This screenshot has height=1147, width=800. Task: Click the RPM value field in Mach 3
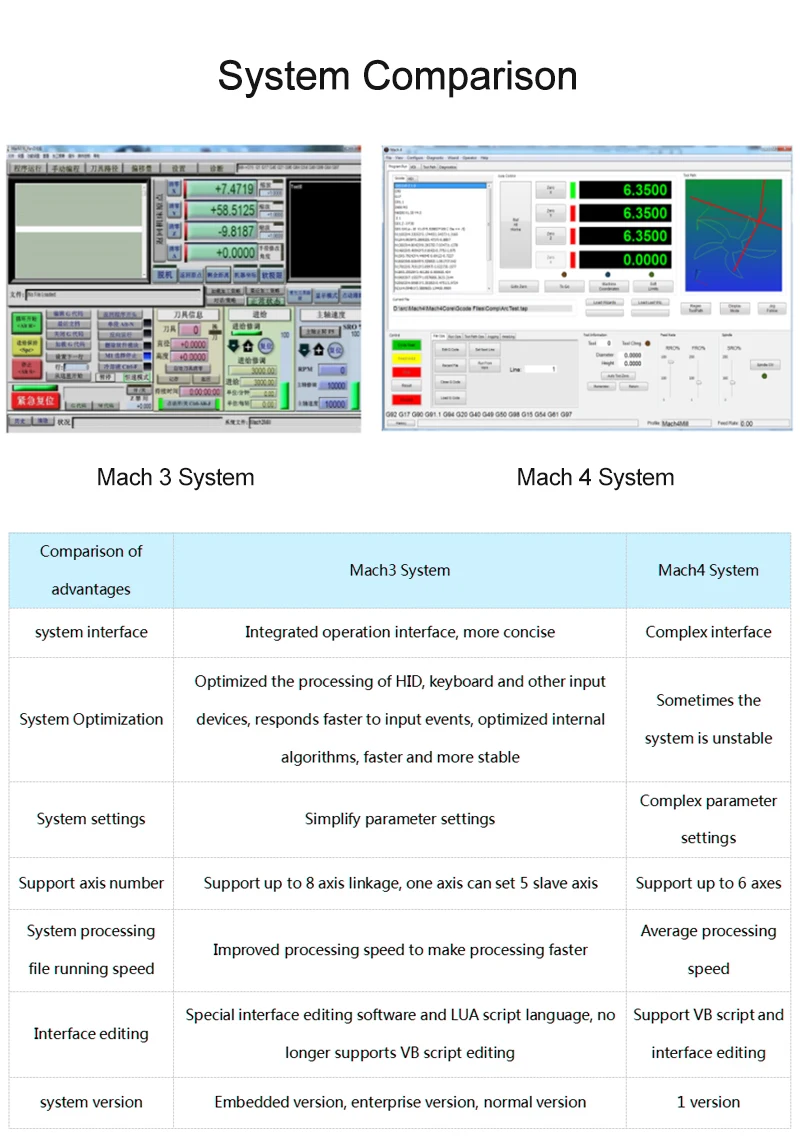tap(333, 370)
